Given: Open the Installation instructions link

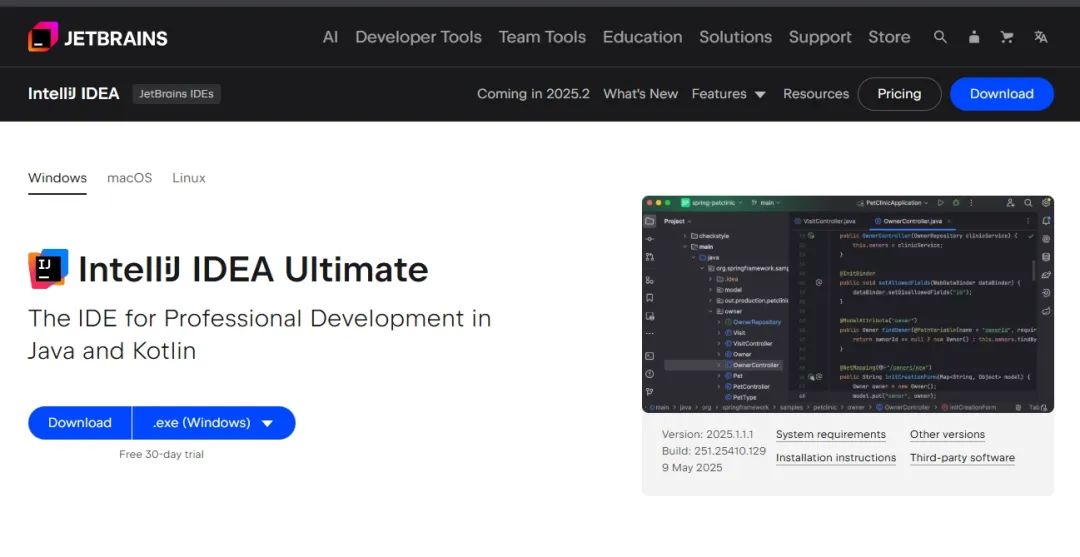Looking at the screenshot, I should tap(835, 458).
